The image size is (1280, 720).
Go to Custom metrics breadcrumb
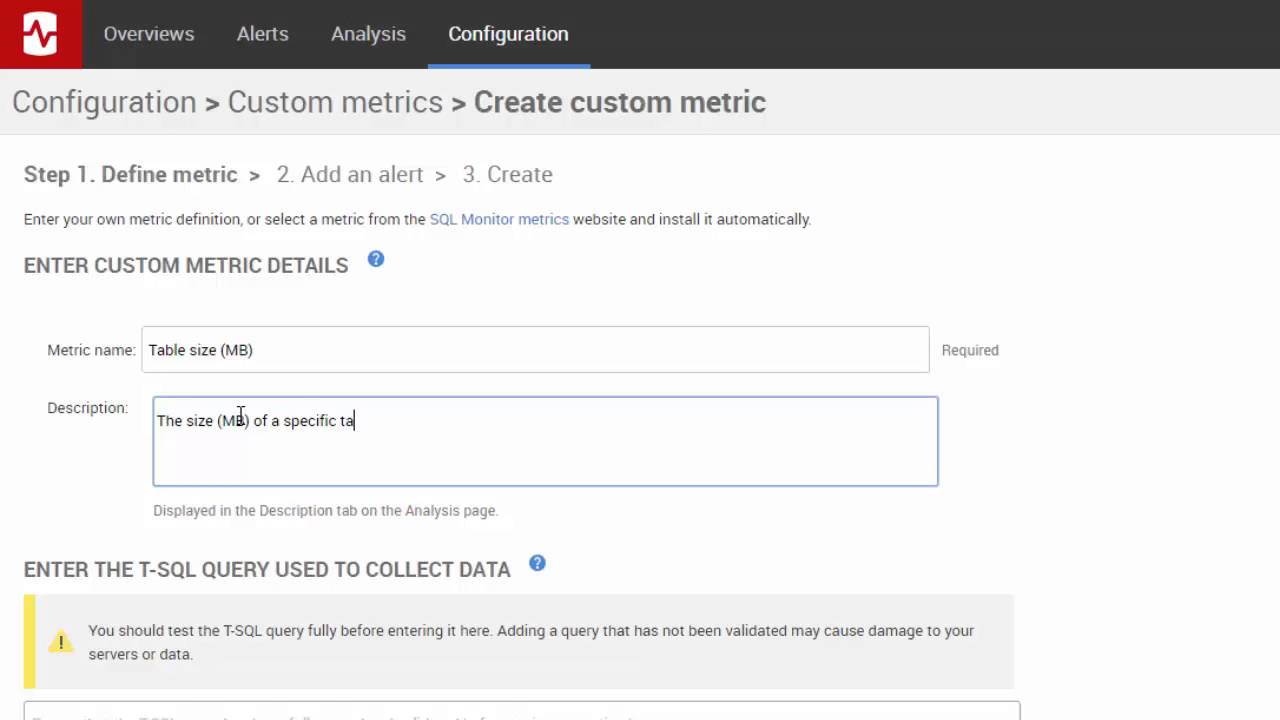(x=335, y=102)
